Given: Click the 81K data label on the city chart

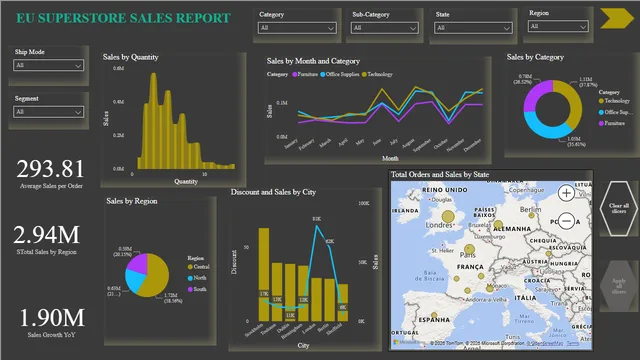Looking at the screenshot, I should click(317, 219).
